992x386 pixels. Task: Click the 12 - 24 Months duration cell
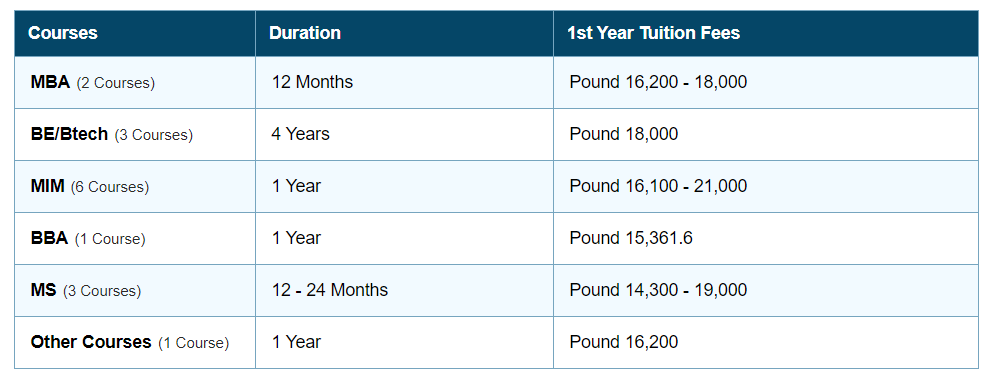330,290
